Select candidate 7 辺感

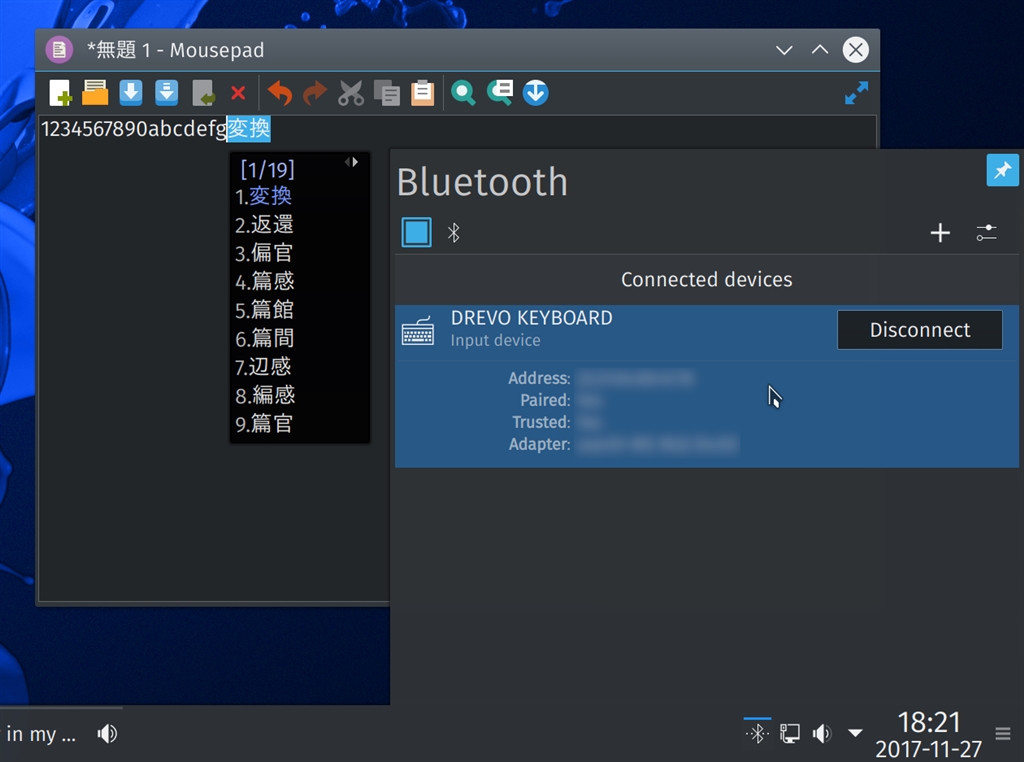click(263, 366)
